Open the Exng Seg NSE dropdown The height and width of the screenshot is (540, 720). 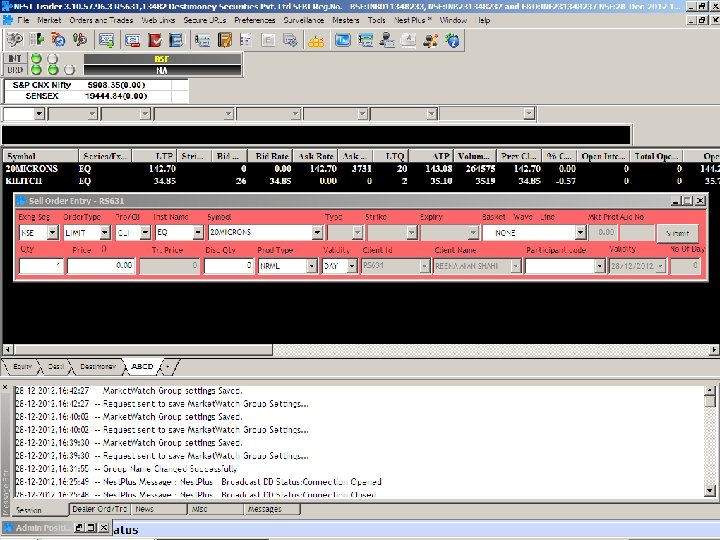(x=53, y=233)
